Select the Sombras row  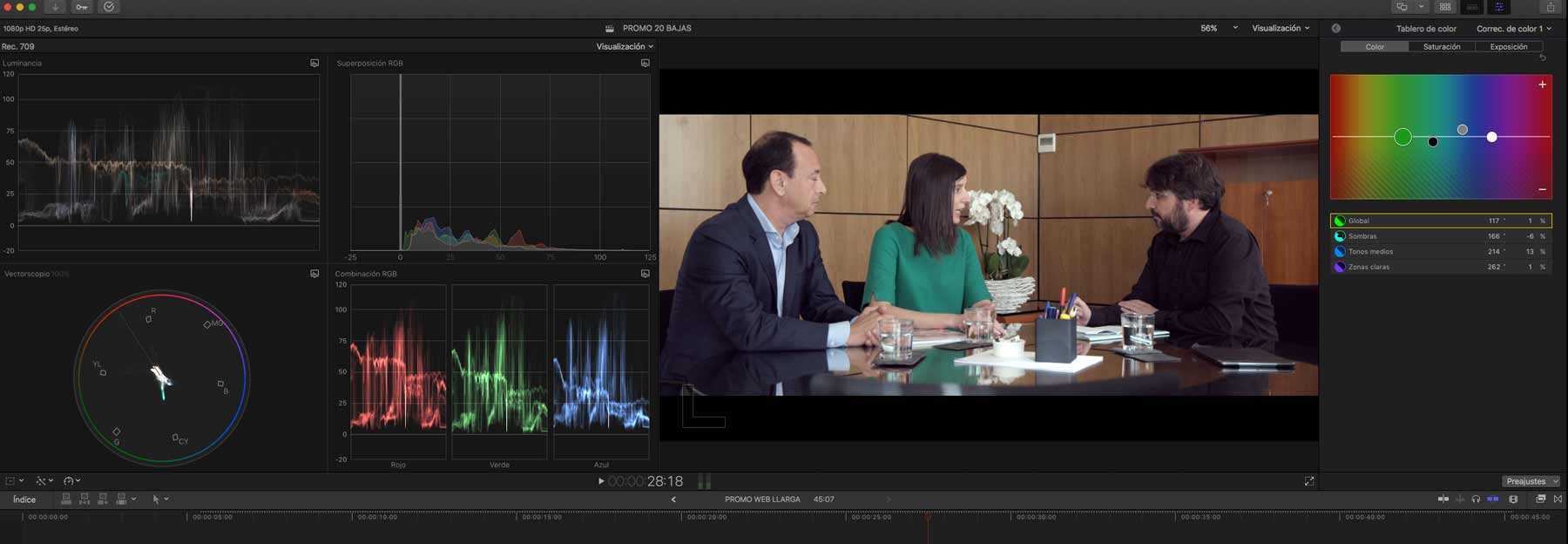coord(1441,236)
